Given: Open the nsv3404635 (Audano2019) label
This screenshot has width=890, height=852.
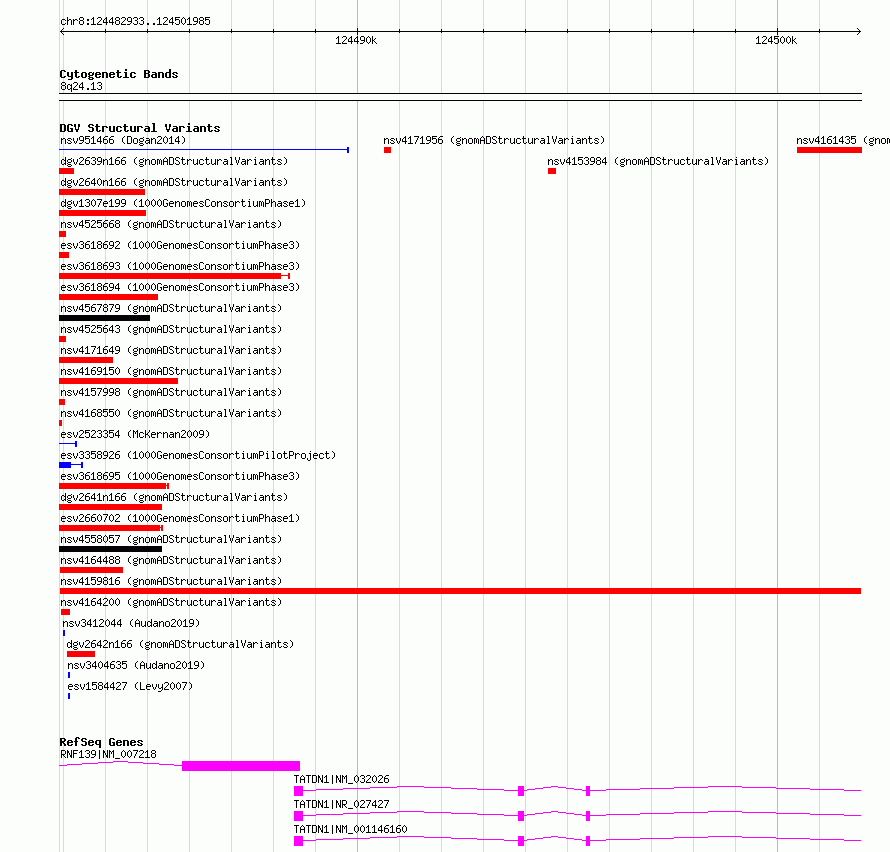Looking at the screenshot, I should point(136,665).
